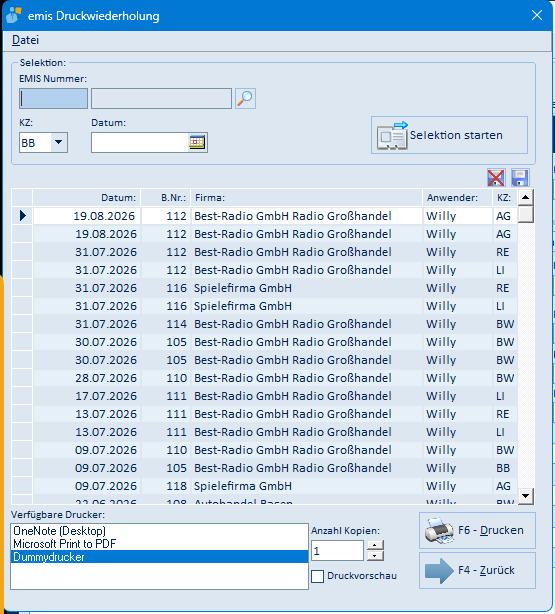Click the arrow icon F4 - Zurück
The height and width of the screenshot is (614, 555).
pyautogui.click(x=439, y=571)
